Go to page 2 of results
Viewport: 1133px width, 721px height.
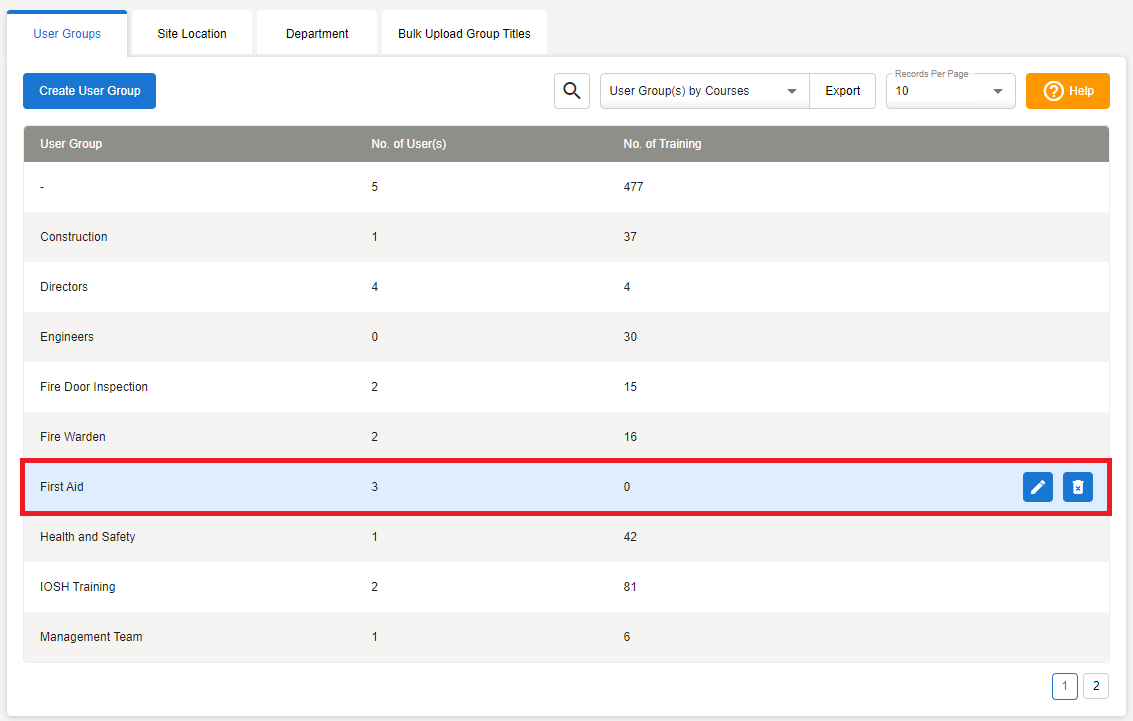click(1096, 686)
